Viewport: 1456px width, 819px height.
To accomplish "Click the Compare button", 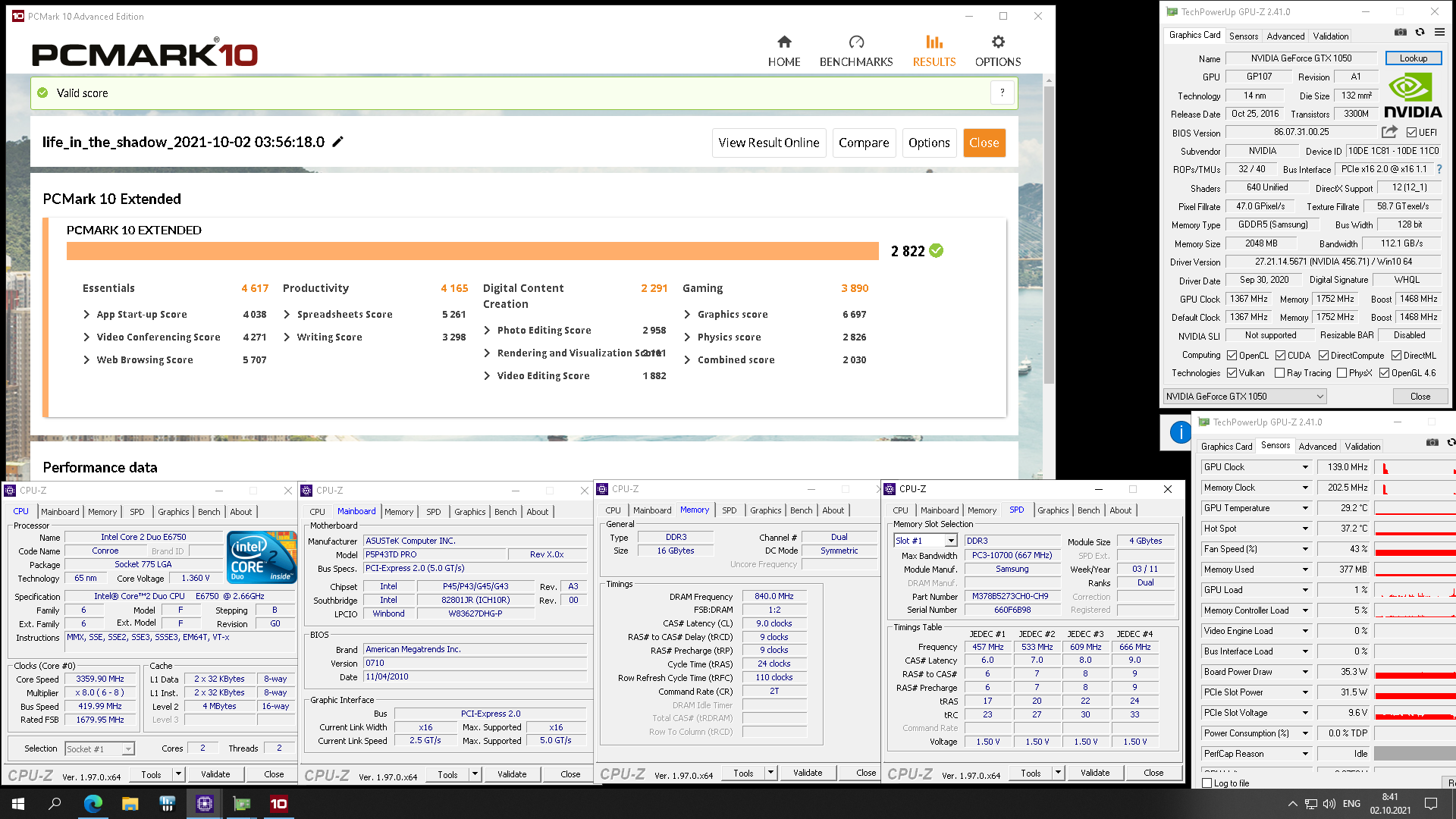I will pos(864,143).
